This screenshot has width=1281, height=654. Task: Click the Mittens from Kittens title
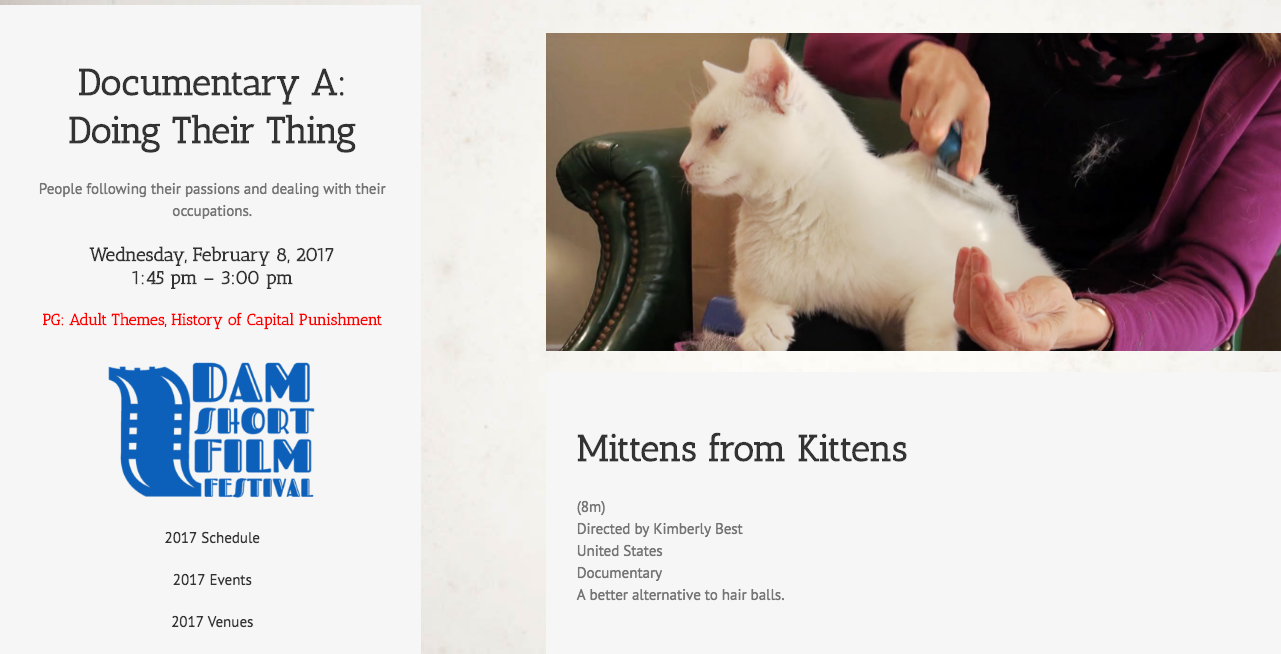tap(742, 449)
